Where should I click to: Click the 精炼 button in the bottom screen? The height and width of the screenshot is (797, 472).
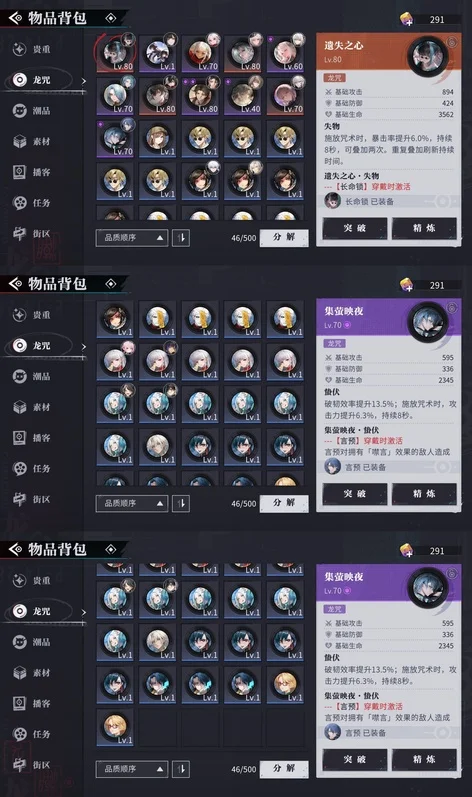(424, 759)
